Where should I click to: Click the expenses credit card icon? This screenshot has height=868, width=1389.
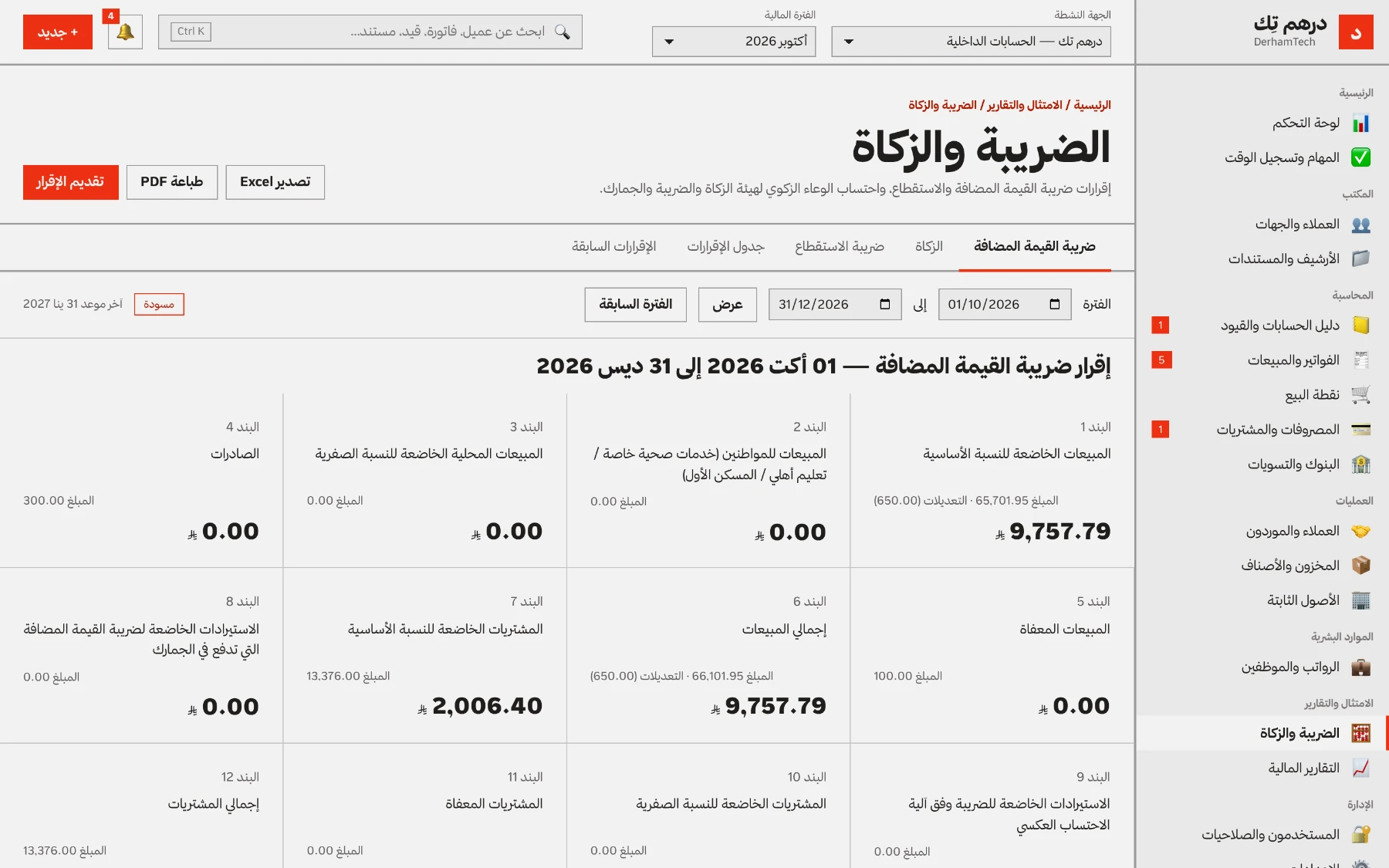click(x=1360, y=430)
